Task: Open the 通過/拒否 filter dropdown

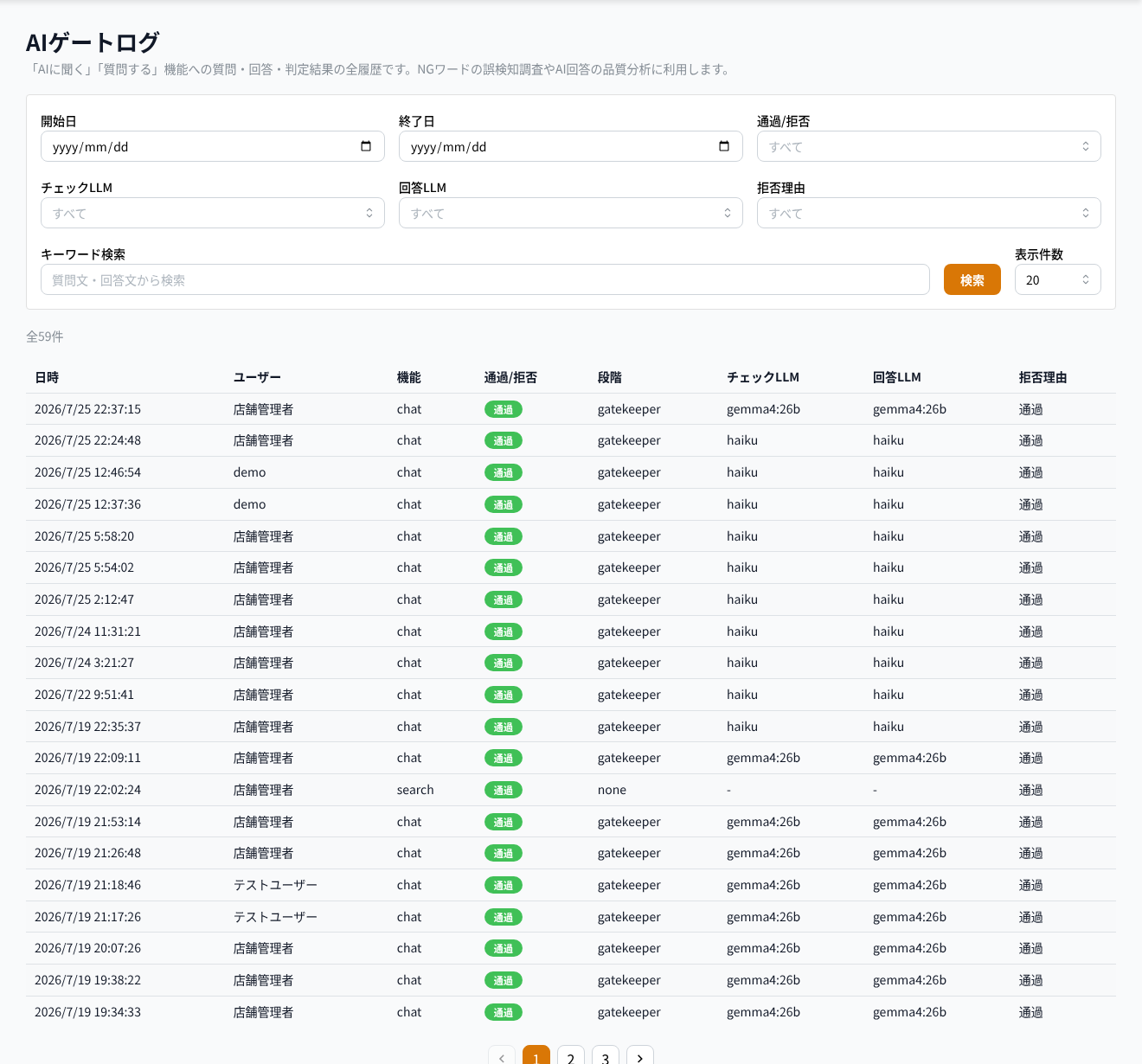Action: [929, 146]
